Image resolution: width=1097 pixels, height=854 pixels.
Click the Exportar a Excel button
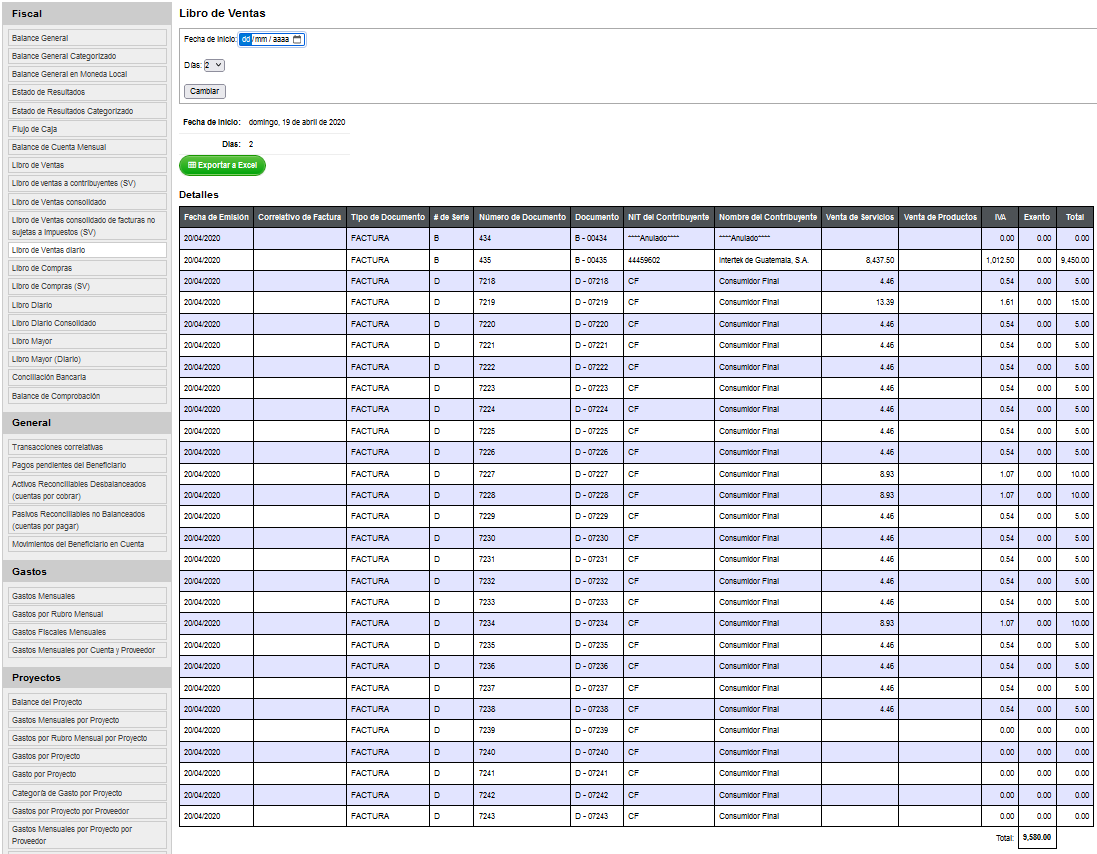(222, 166)
